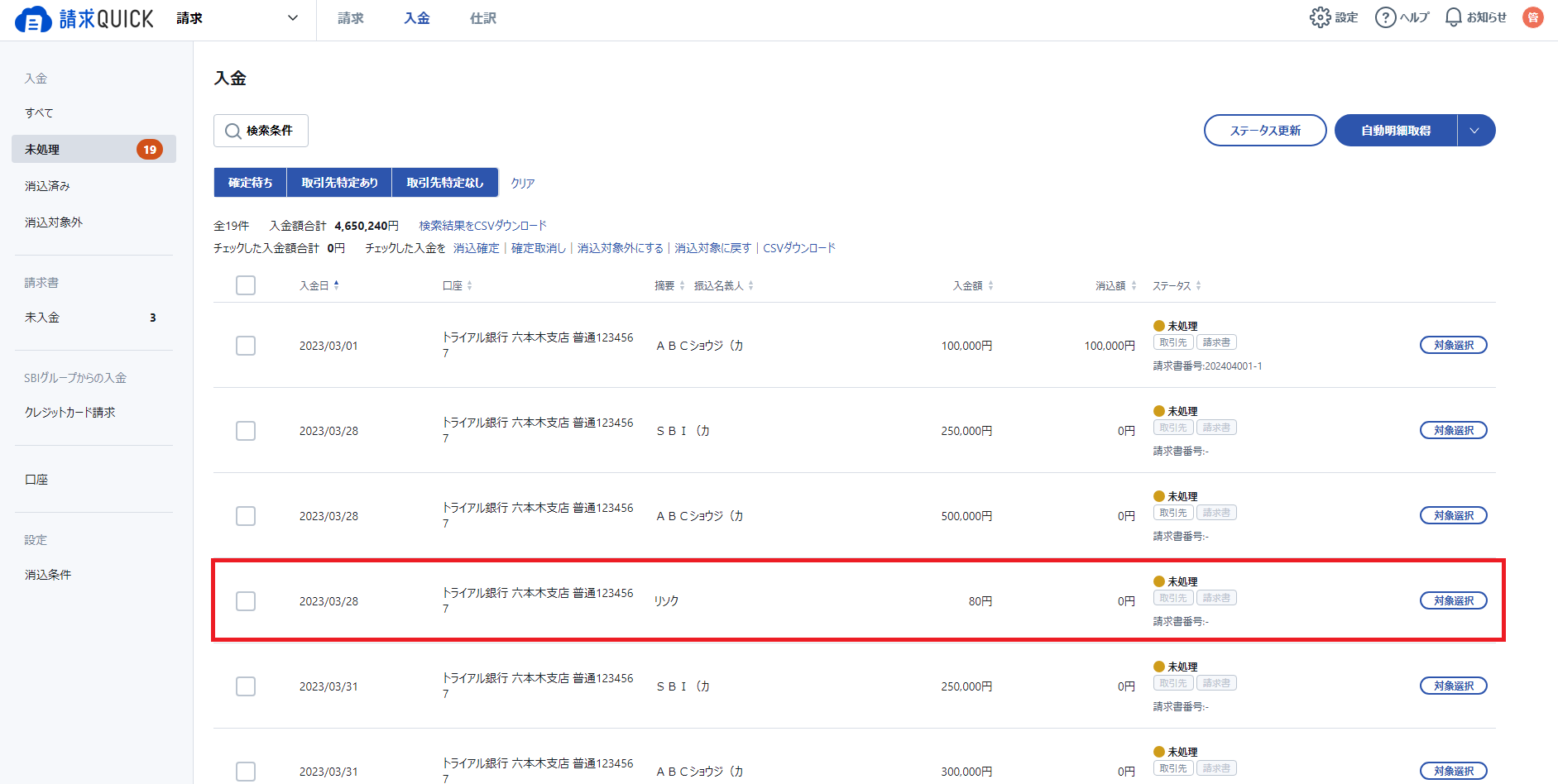The image size is (1558, 784).
Task: Click 対象選択 for the リソク 80円 row
Action: [x=1454, y=600]
